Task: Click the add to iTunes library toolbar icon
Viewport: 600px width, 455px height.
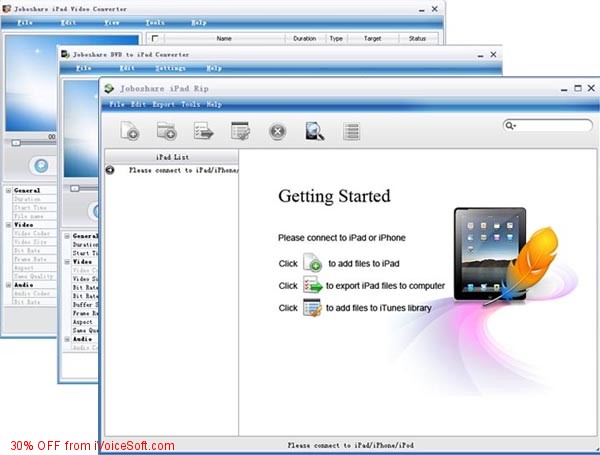Action: (241, 131)
